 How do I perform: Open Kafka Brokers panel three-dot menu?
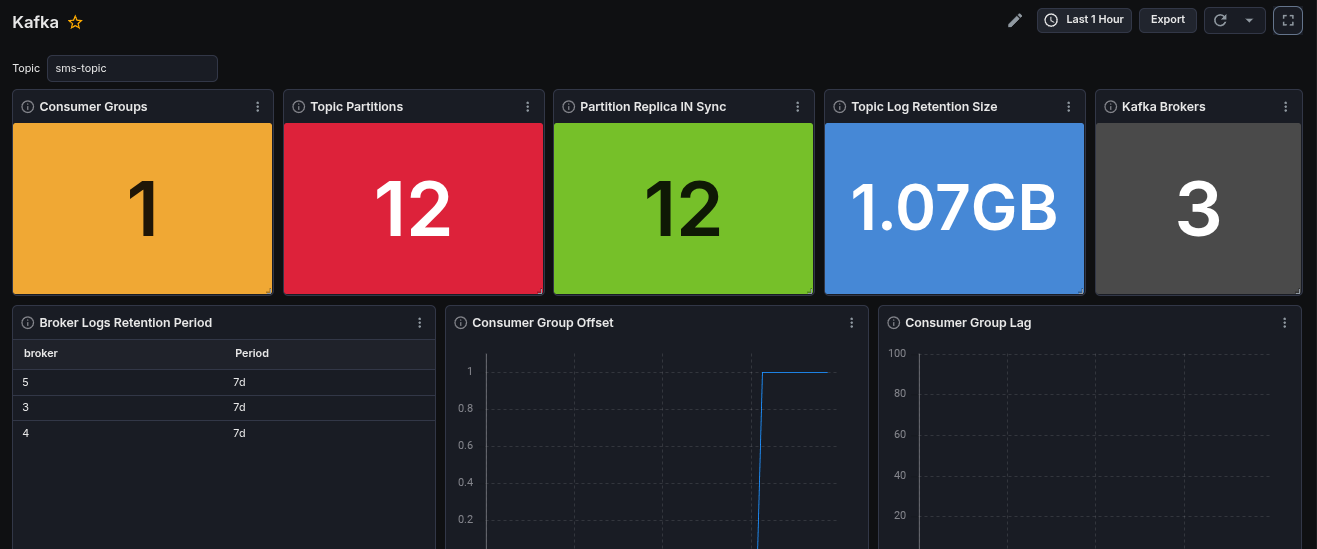[x=1286, y=107]
